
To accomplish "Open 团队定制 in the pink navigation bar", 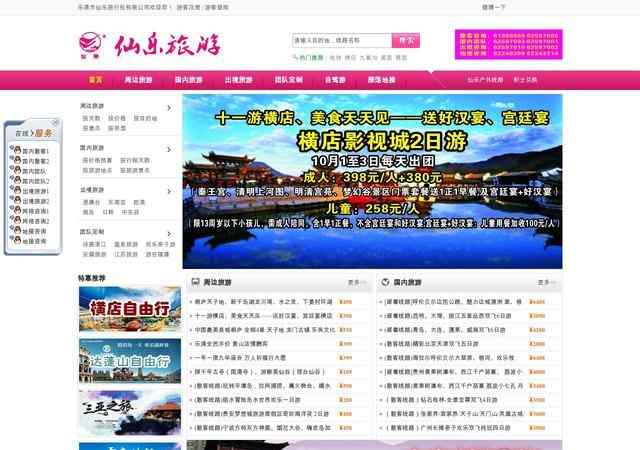I will click(289, 80).
